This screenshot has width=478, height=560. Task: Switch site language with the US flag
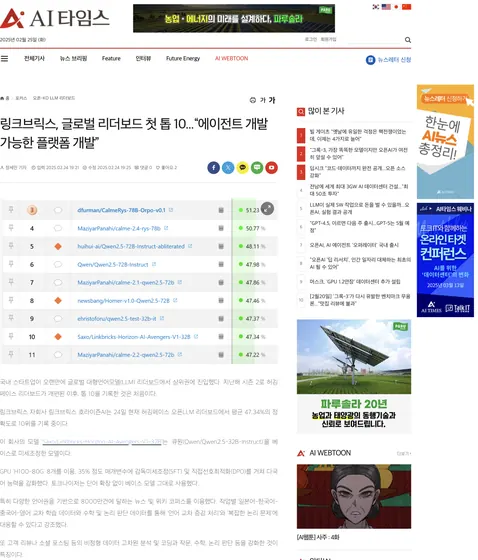(x=386, y=7)
